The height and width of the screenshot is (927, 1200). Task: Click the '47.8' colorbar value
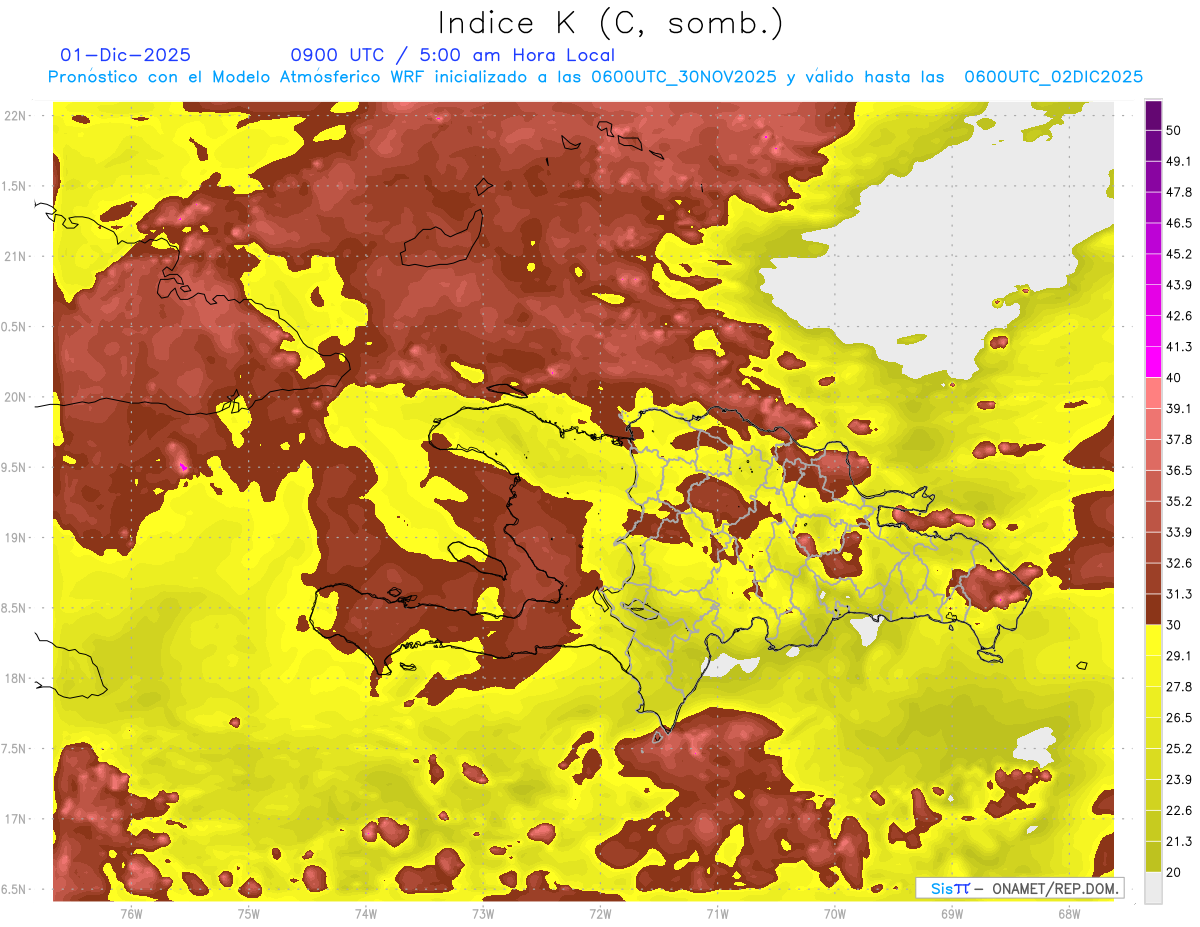tap(1179, 192)
